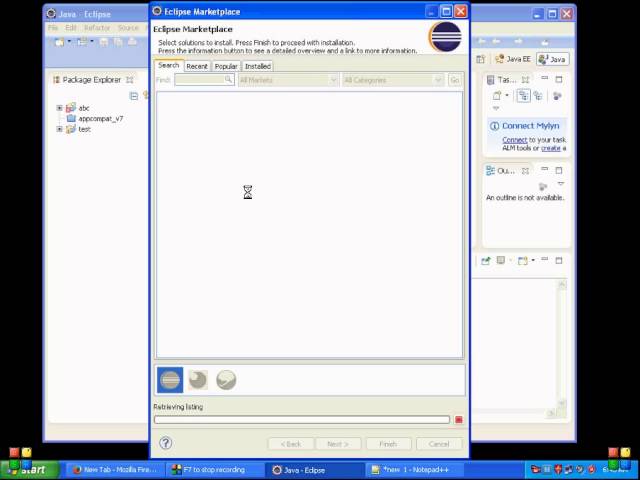Open the Open Perspective icon
Viewport: 640px width, 480px height.
(x=481, y=60)
